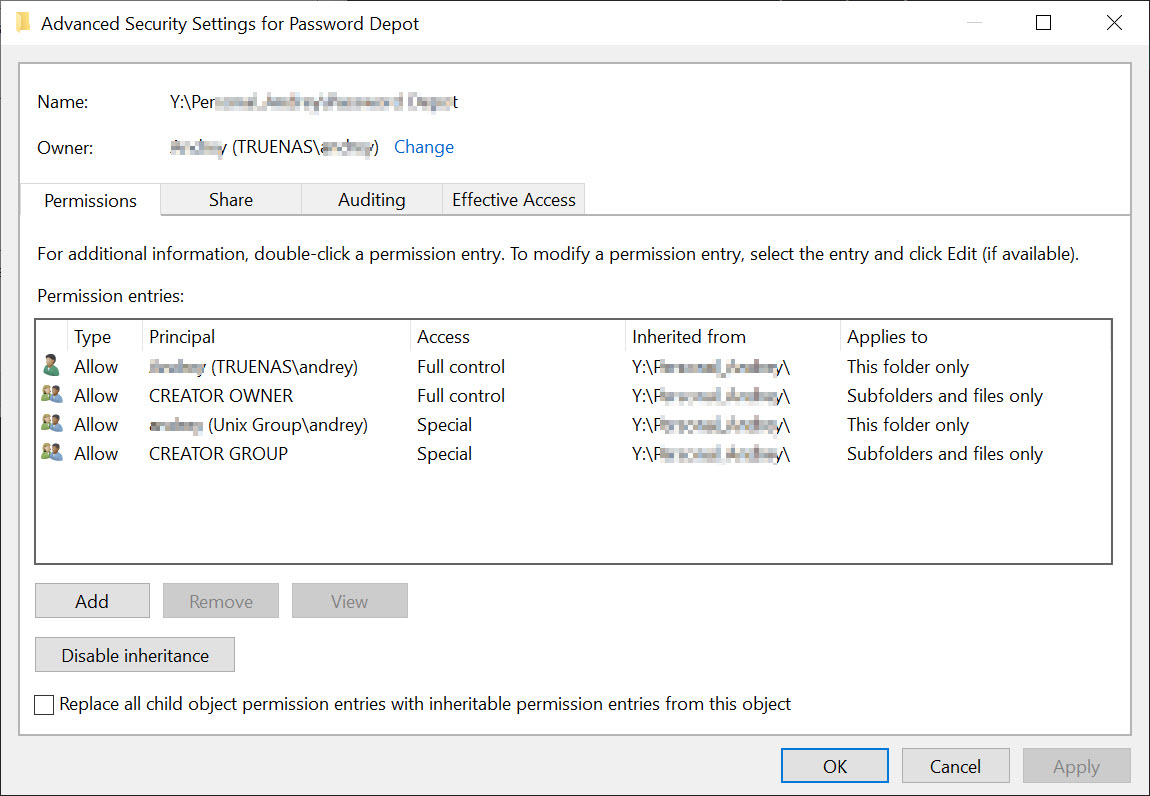This screenshot has width=1150, height=796.
Task: Click the folder path next to Name label
Action: [x=313, y=101]
